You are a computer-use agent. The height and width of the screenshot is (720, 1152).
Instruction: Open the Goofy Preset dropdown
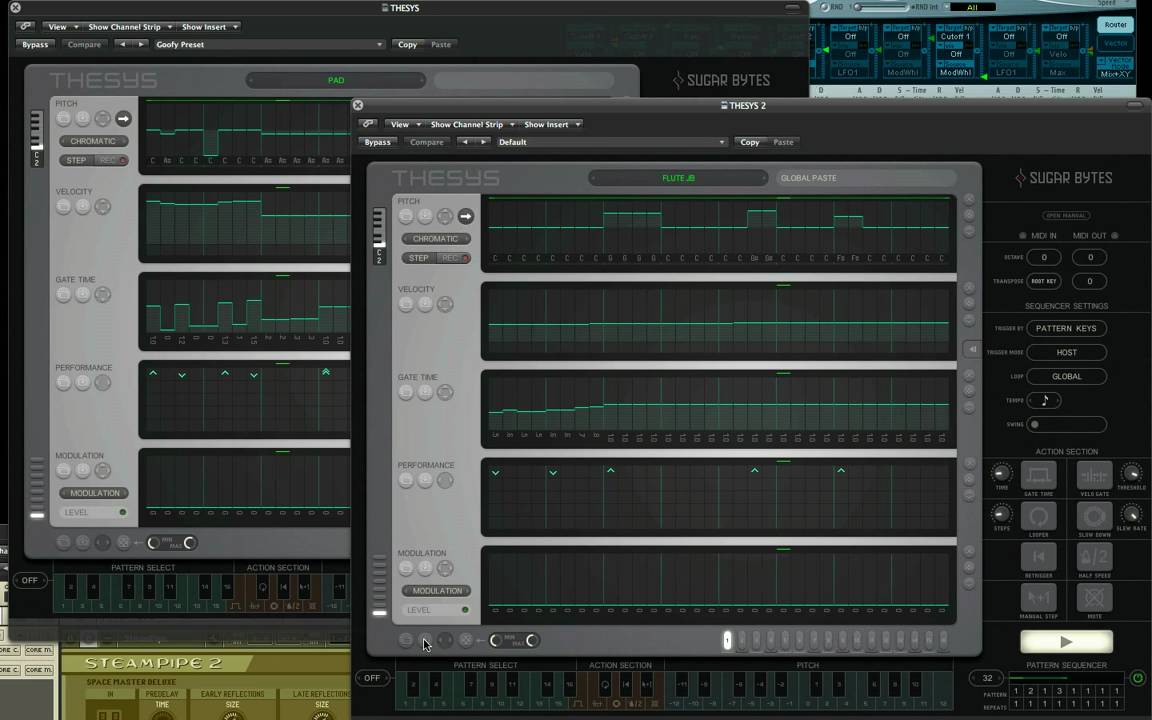click(x=269, y=45)
